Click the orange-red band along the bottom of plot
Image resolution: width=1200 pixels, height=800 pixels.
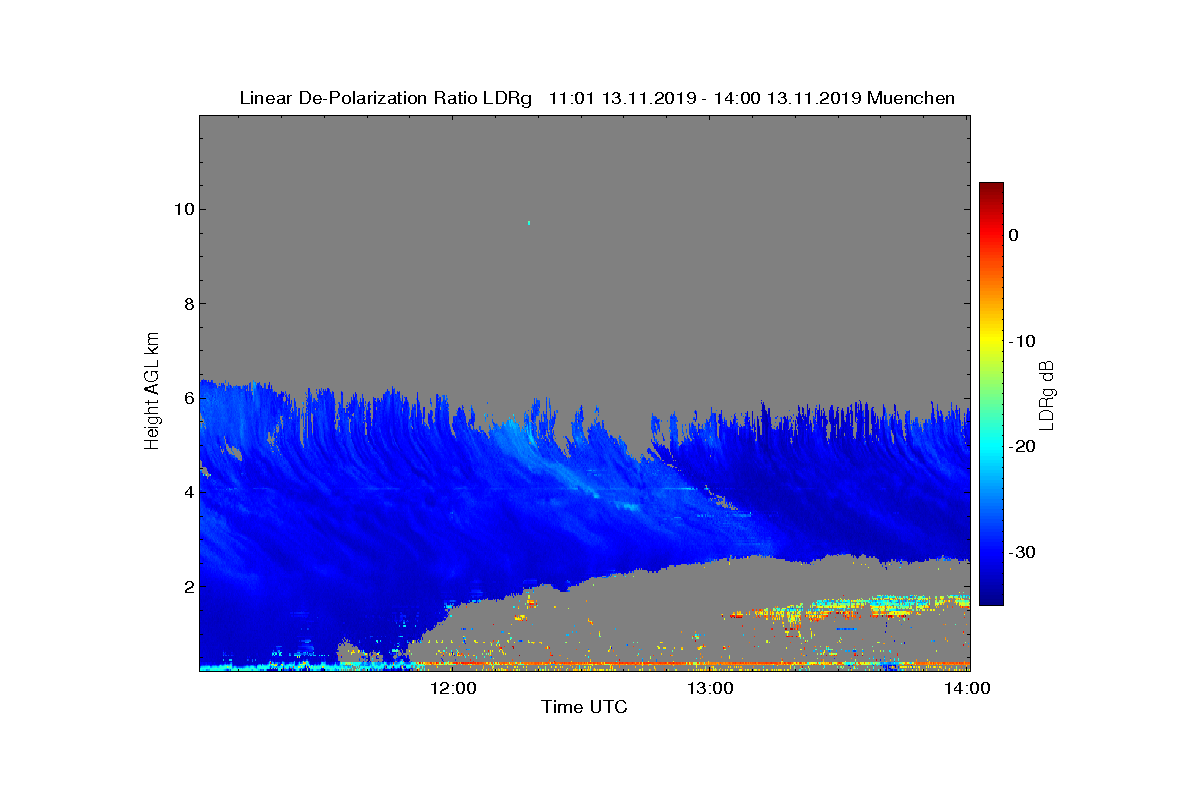tap(690, 663)
